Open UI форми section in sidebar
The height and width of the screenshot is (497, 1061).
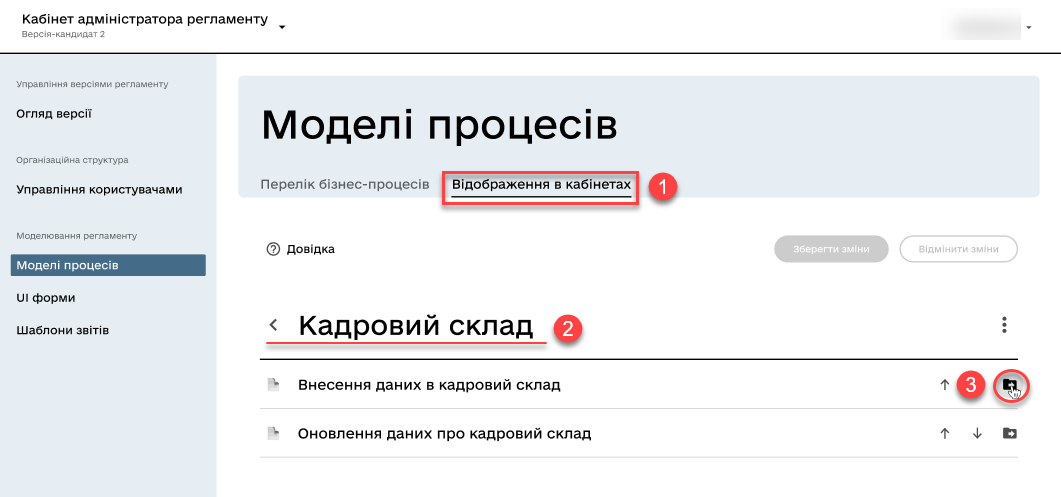click(46, 298)
